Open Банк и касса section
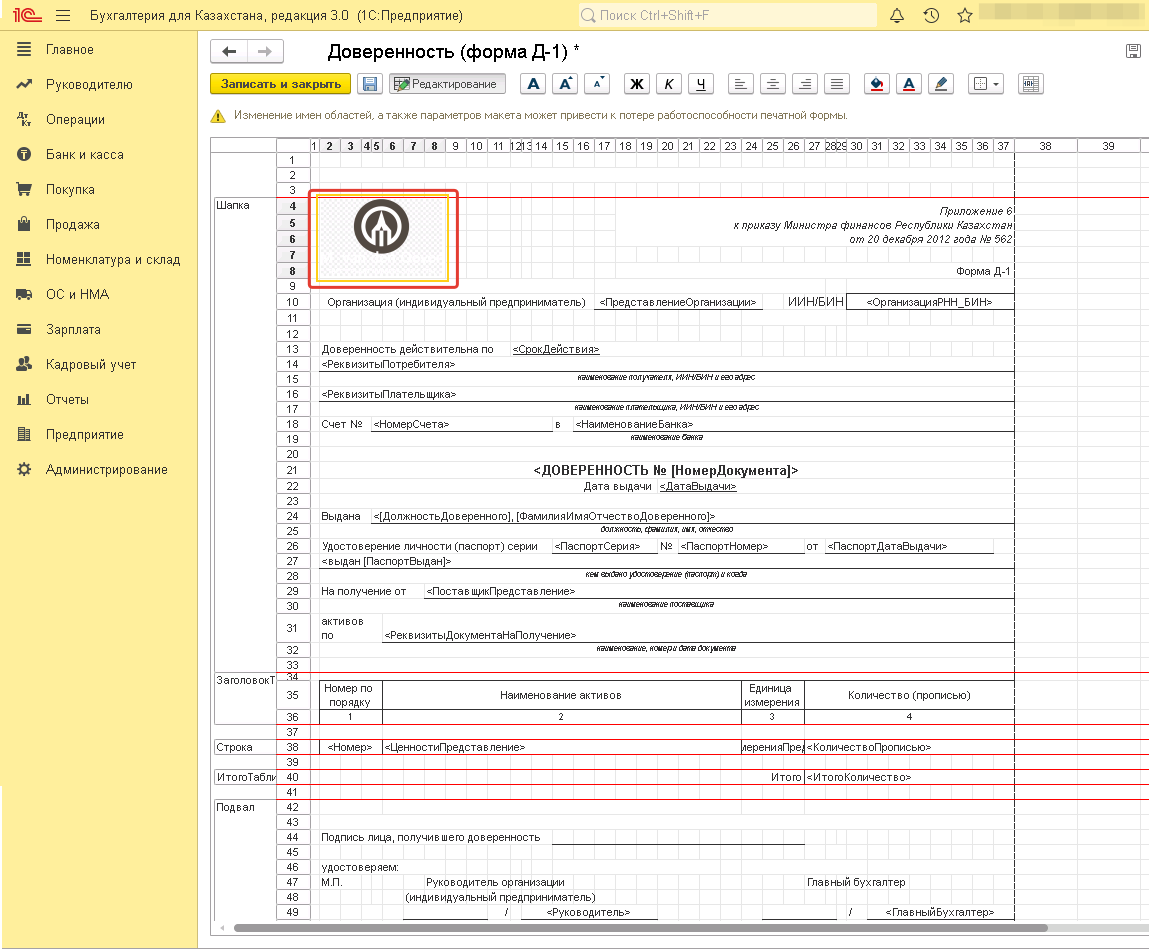 pos(85,155)
